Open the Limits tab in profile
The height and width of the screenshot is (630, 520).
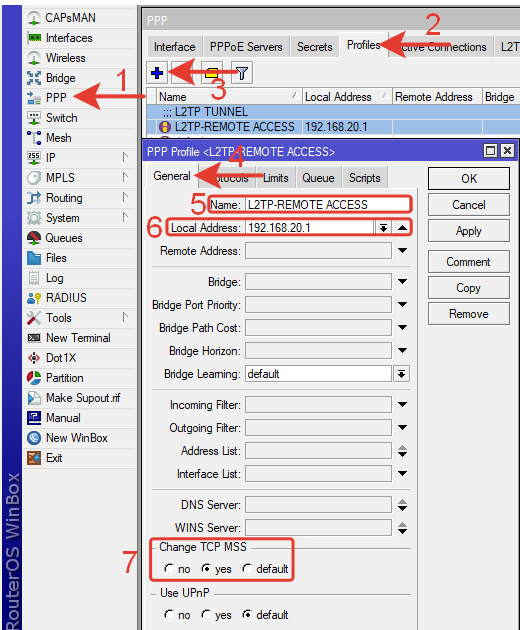(276, 178)
